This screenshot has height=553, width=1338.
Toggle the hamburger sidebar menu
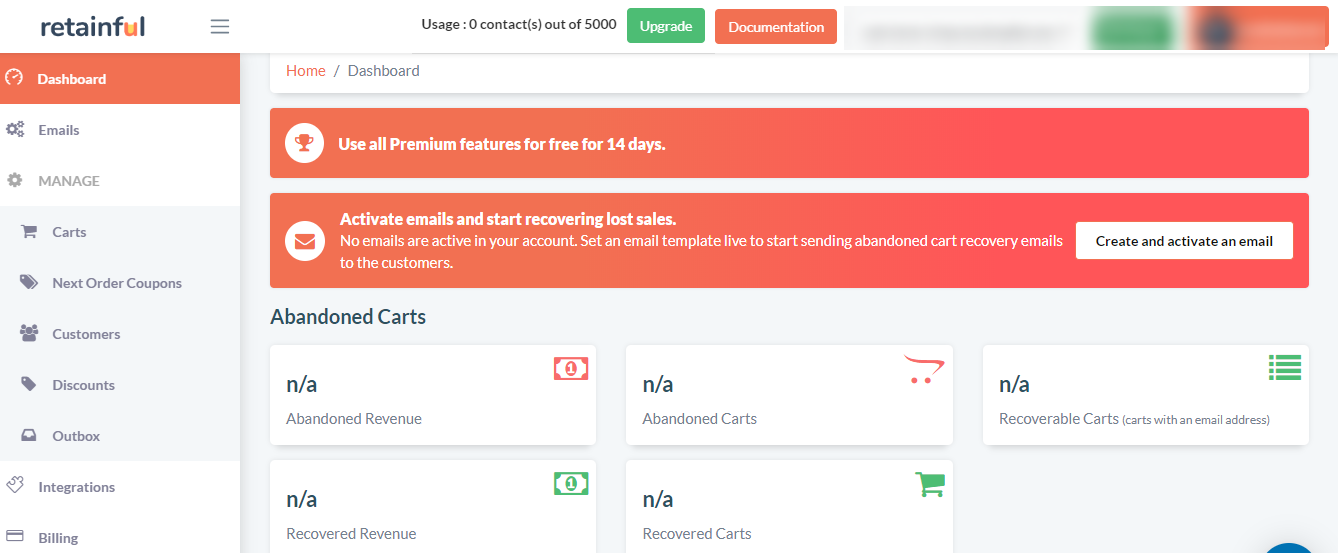tap(220, 27)
